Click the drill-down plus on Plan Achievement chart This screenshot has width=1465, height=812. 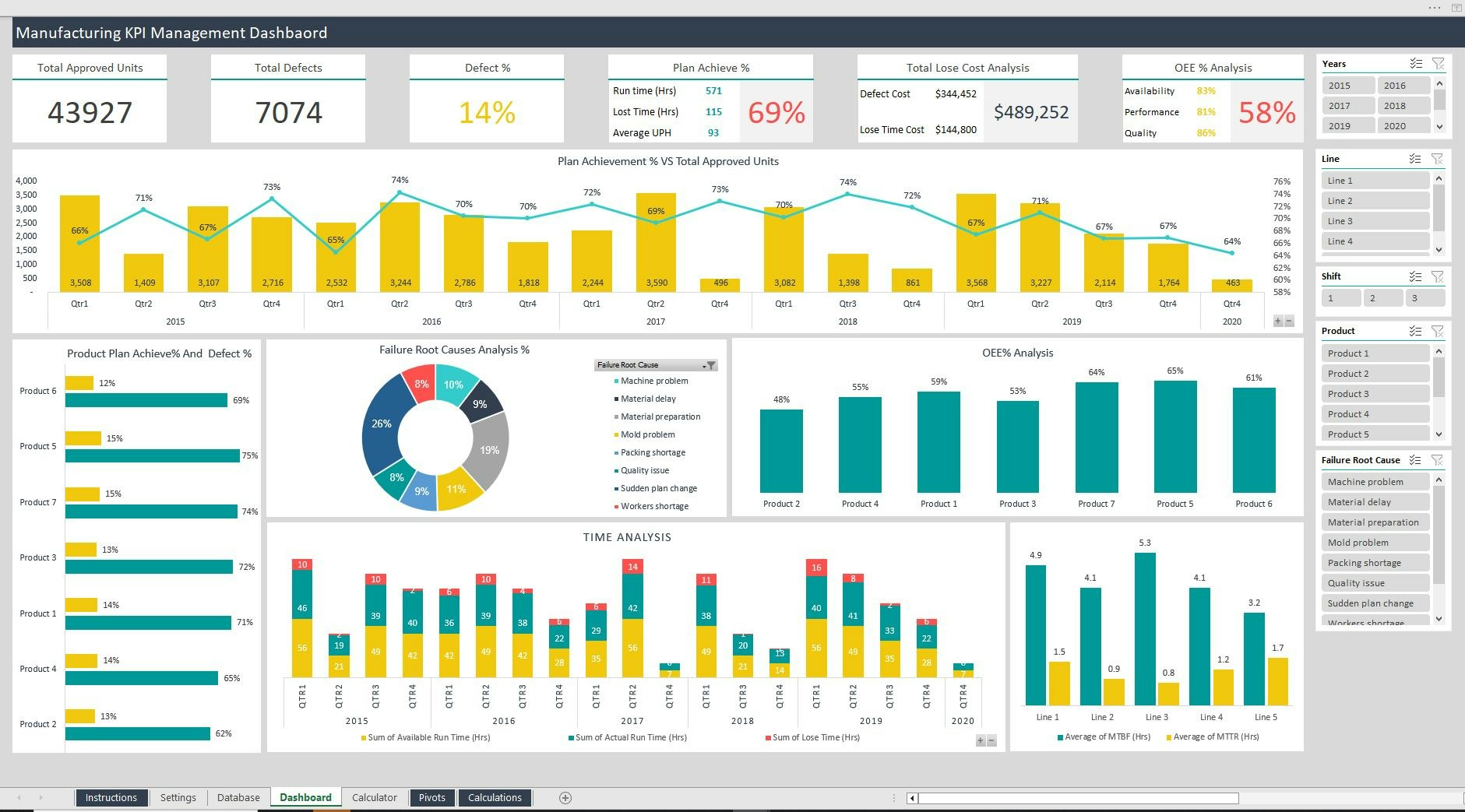1277,320
